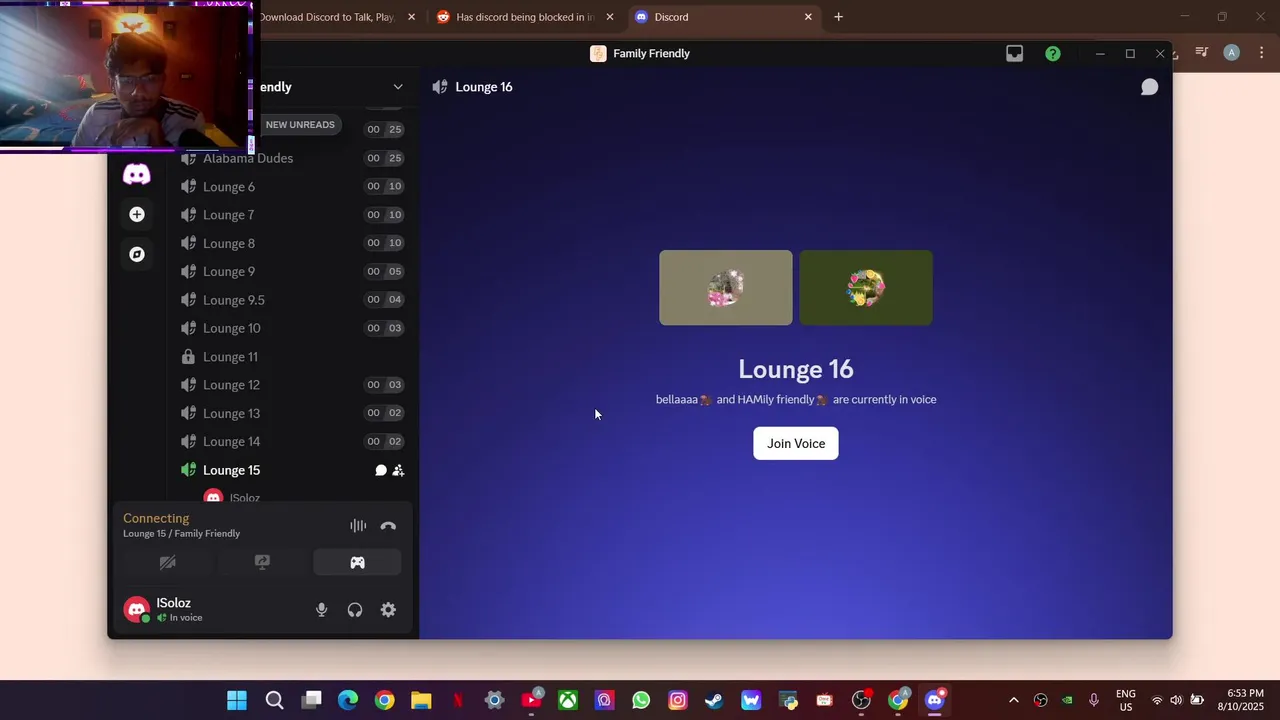Select Lounge 7 voice channel
The width and height of the screenshot is (1280, 720).
[x=292, y=215]
